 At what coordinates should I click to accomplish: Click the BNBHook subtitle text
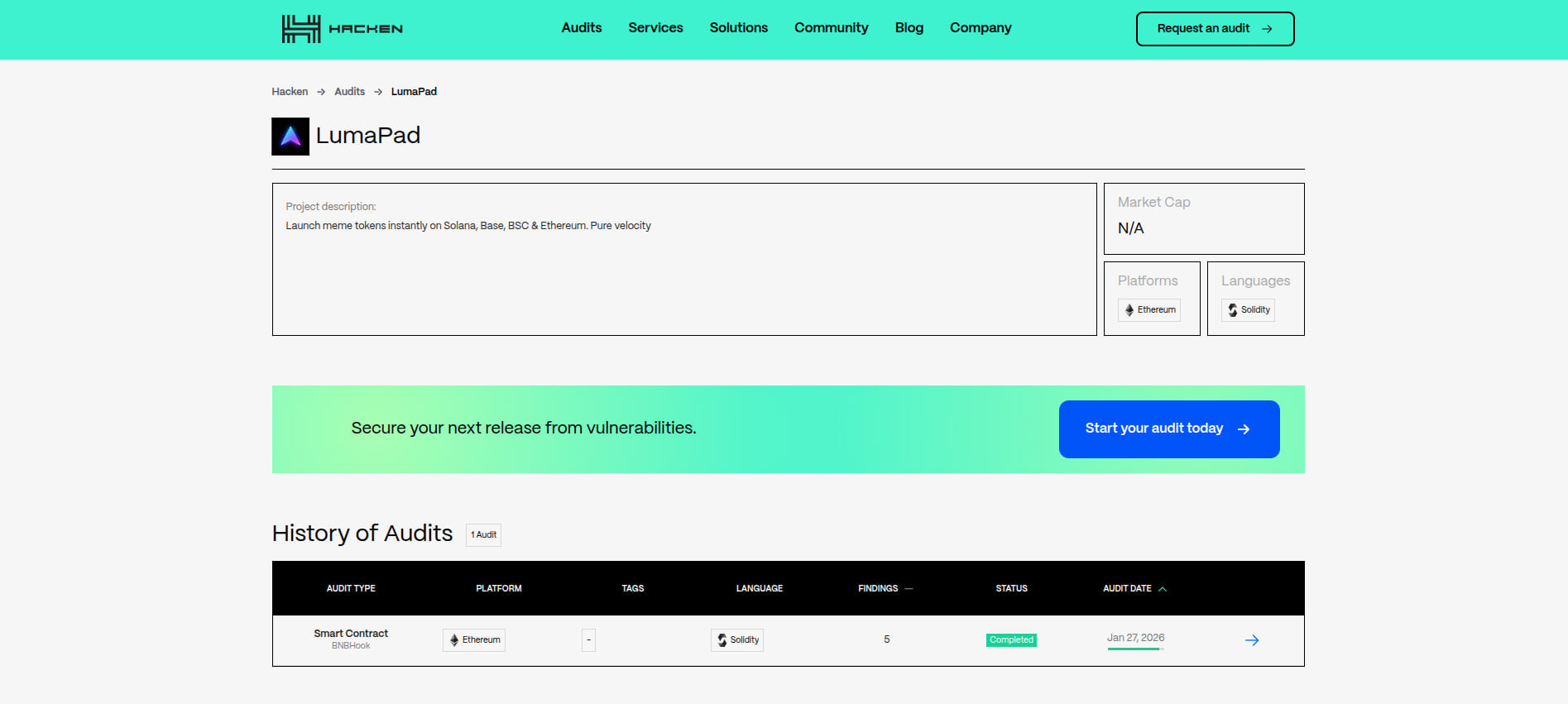coord(351,646)
